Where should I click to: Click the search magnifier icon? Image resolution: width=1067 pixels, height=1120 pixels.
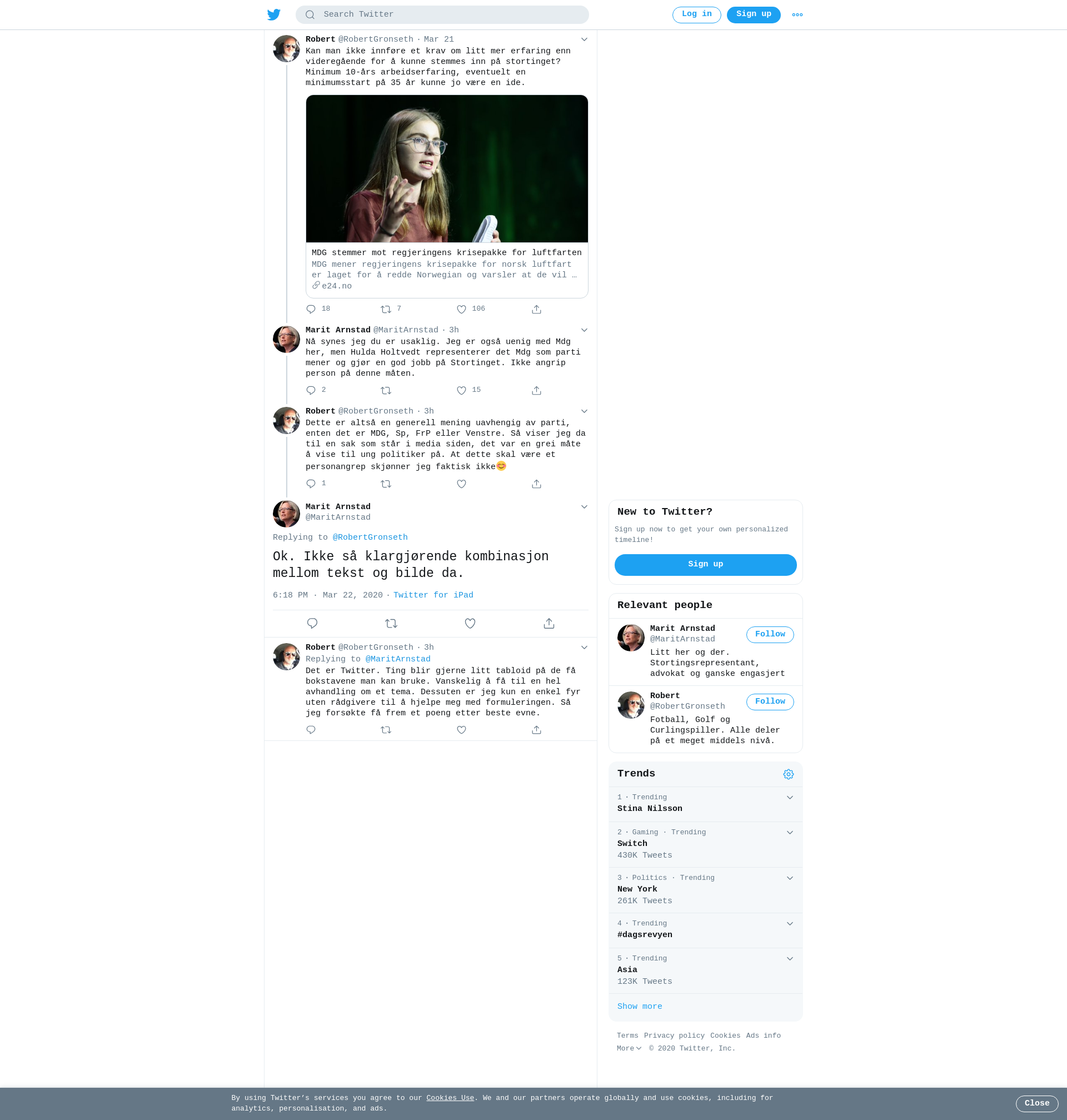click(x=310, y=15)
